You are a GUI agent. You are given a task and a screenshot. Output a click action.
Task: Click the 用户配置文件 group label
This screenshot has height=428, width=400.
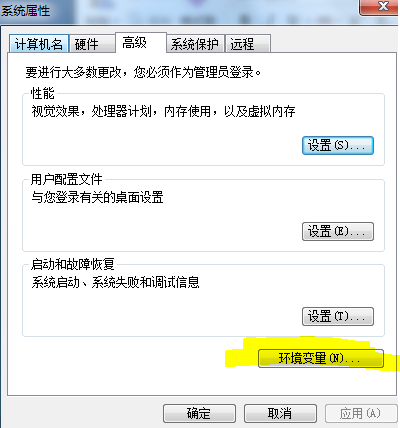(66, 179)
